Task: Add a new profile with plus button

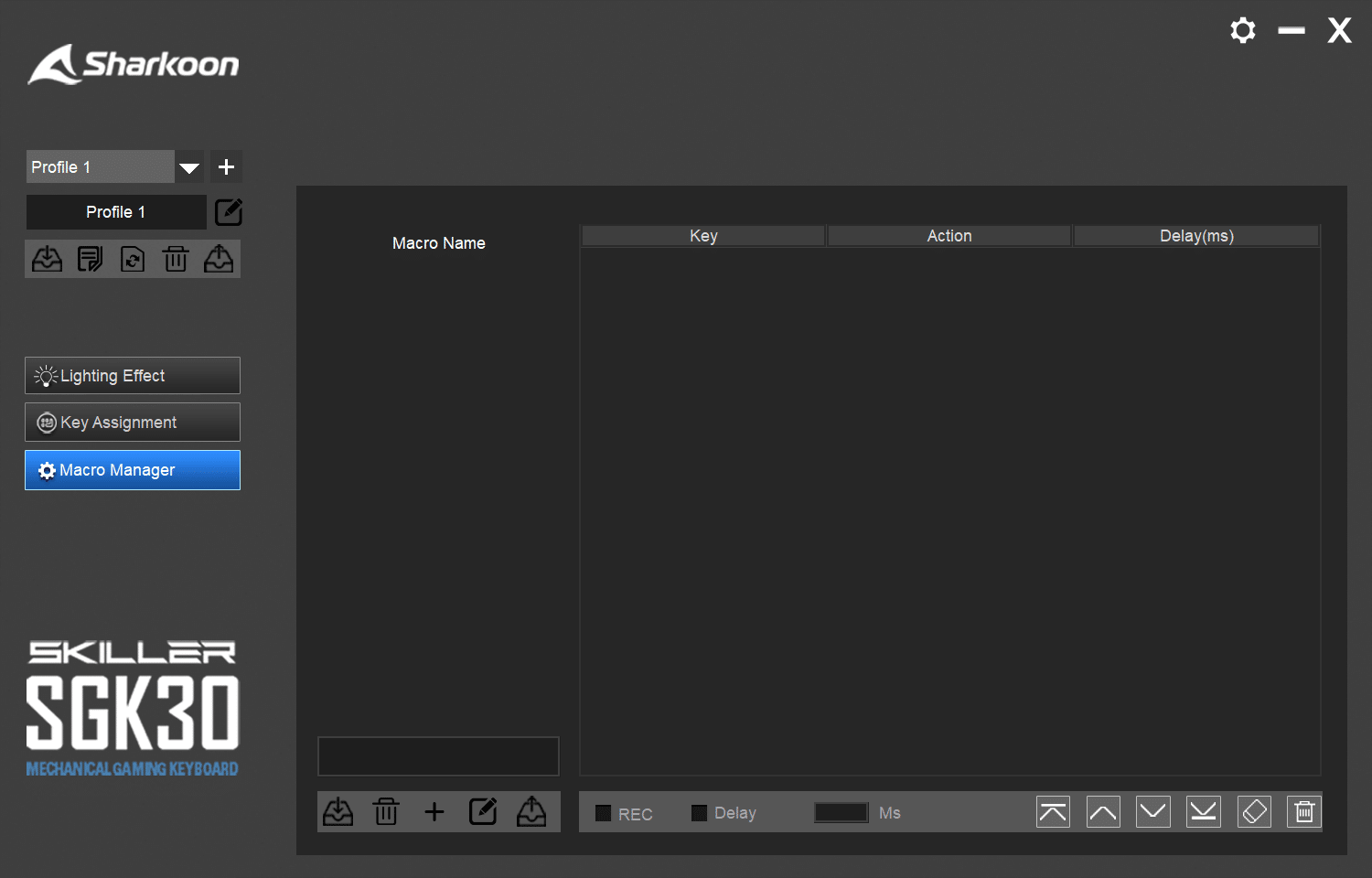Action: click(227, 167)
